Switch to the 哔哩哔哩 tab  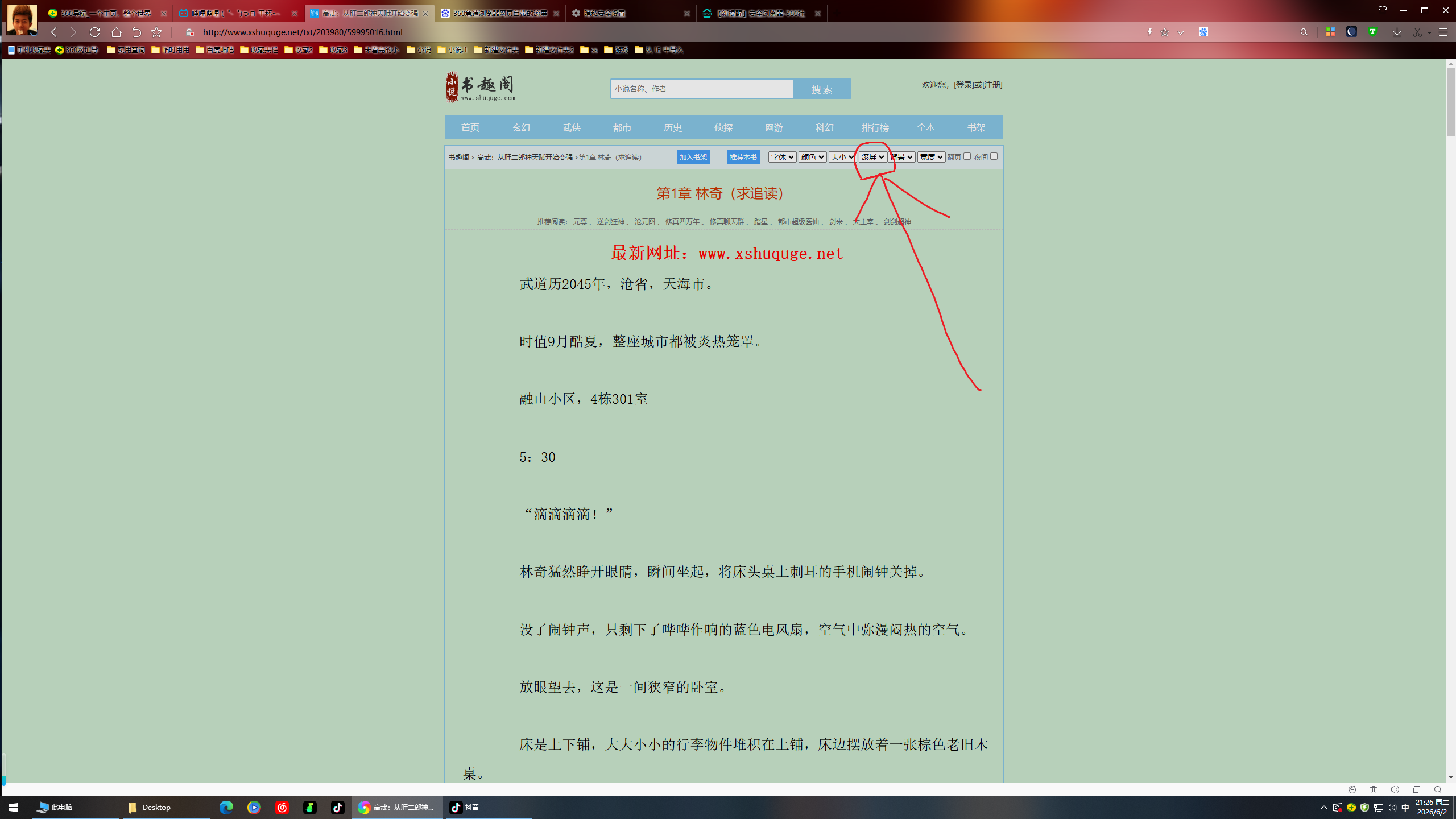[239, 13]
